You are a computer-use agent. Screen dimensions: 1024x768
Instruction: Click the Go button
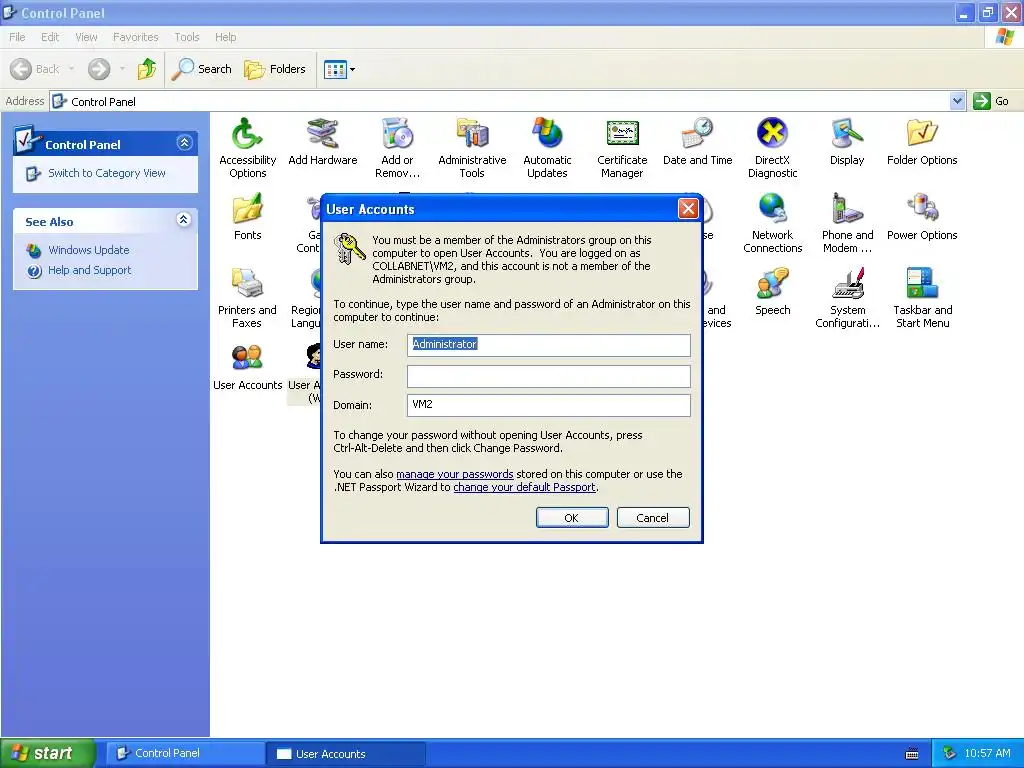(991, 101)
